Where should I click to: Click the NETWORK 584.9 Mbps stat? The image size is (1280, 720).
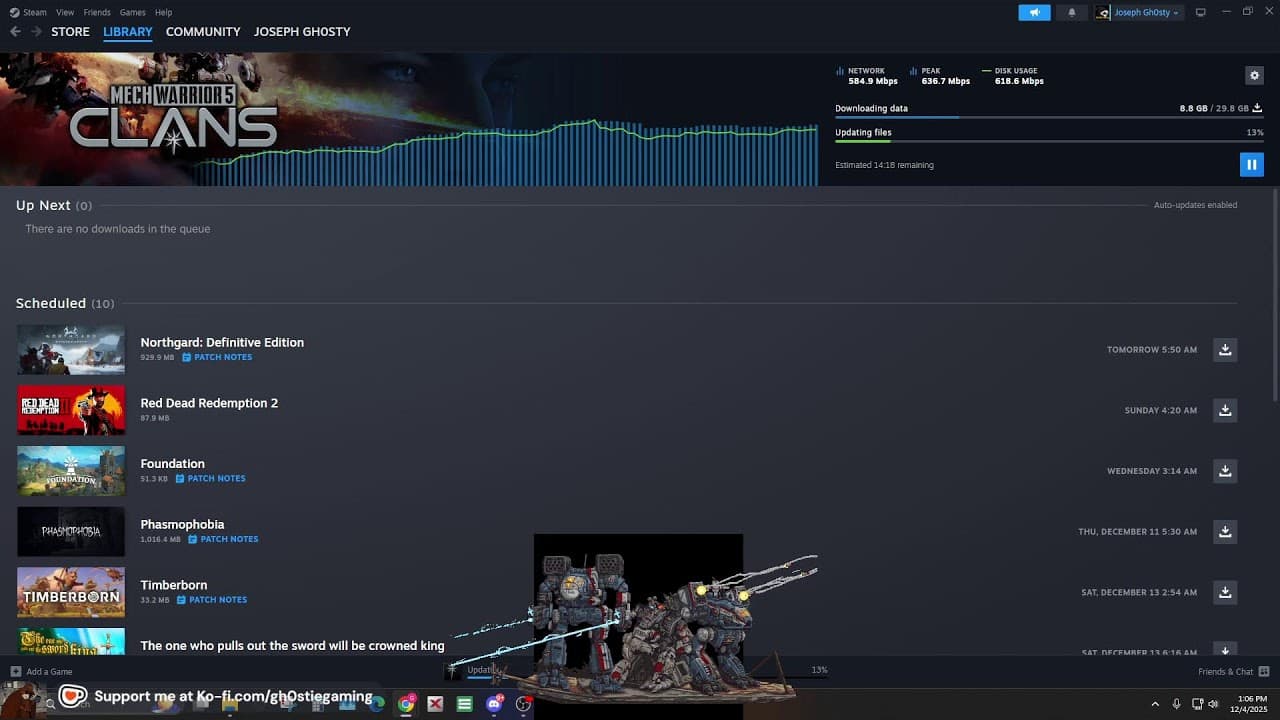[x=867, y=76]
